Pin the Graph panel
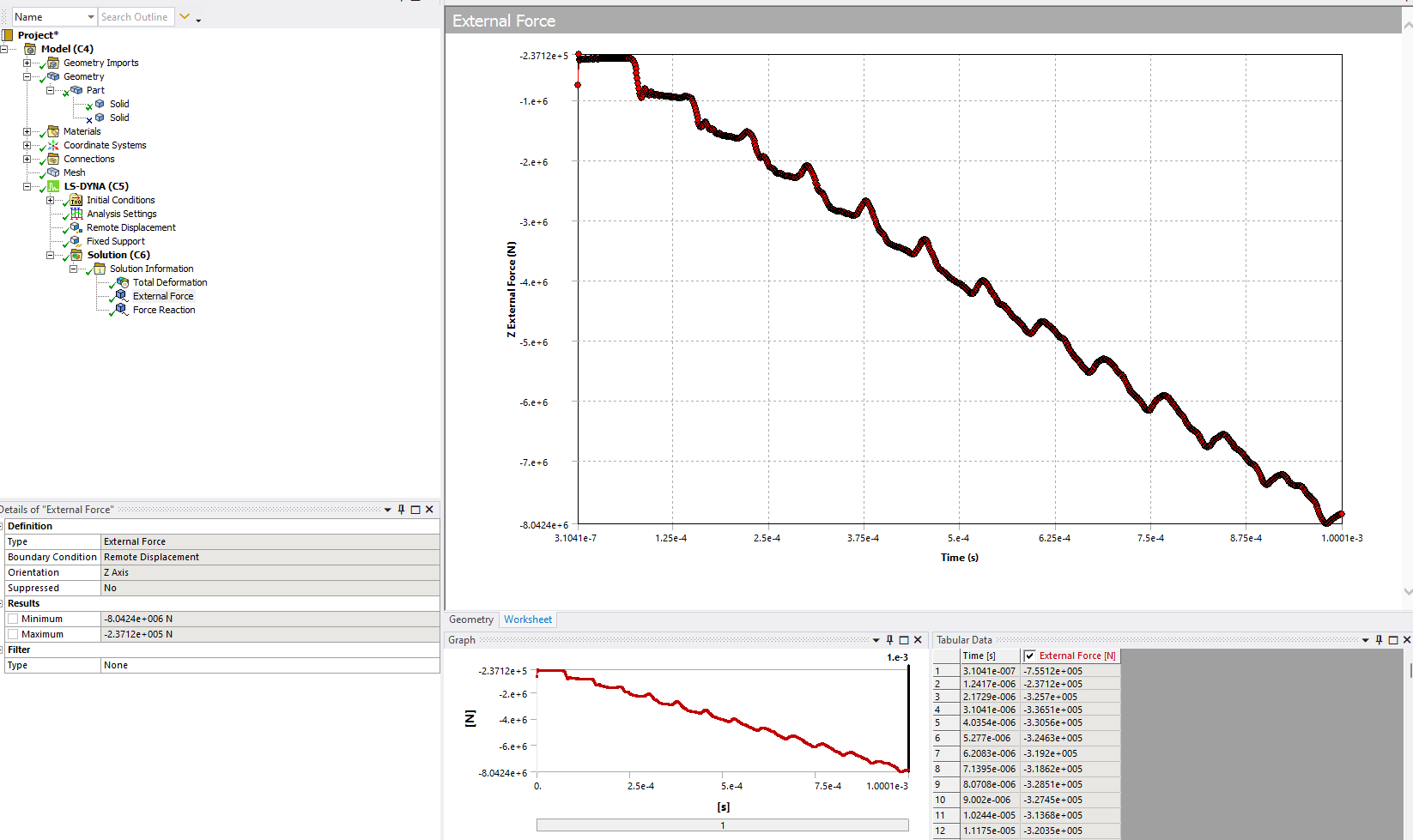Screen dimensions: 1413x840 (889, 640)
